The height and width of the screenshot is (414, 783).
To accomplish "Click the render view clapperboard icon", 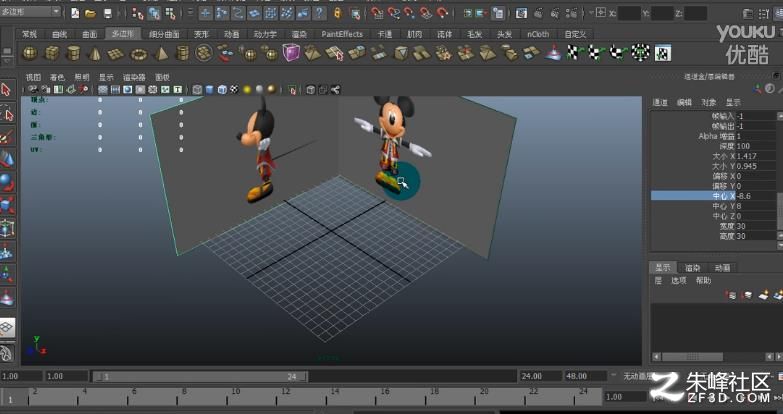I will (x=521, y=13).
